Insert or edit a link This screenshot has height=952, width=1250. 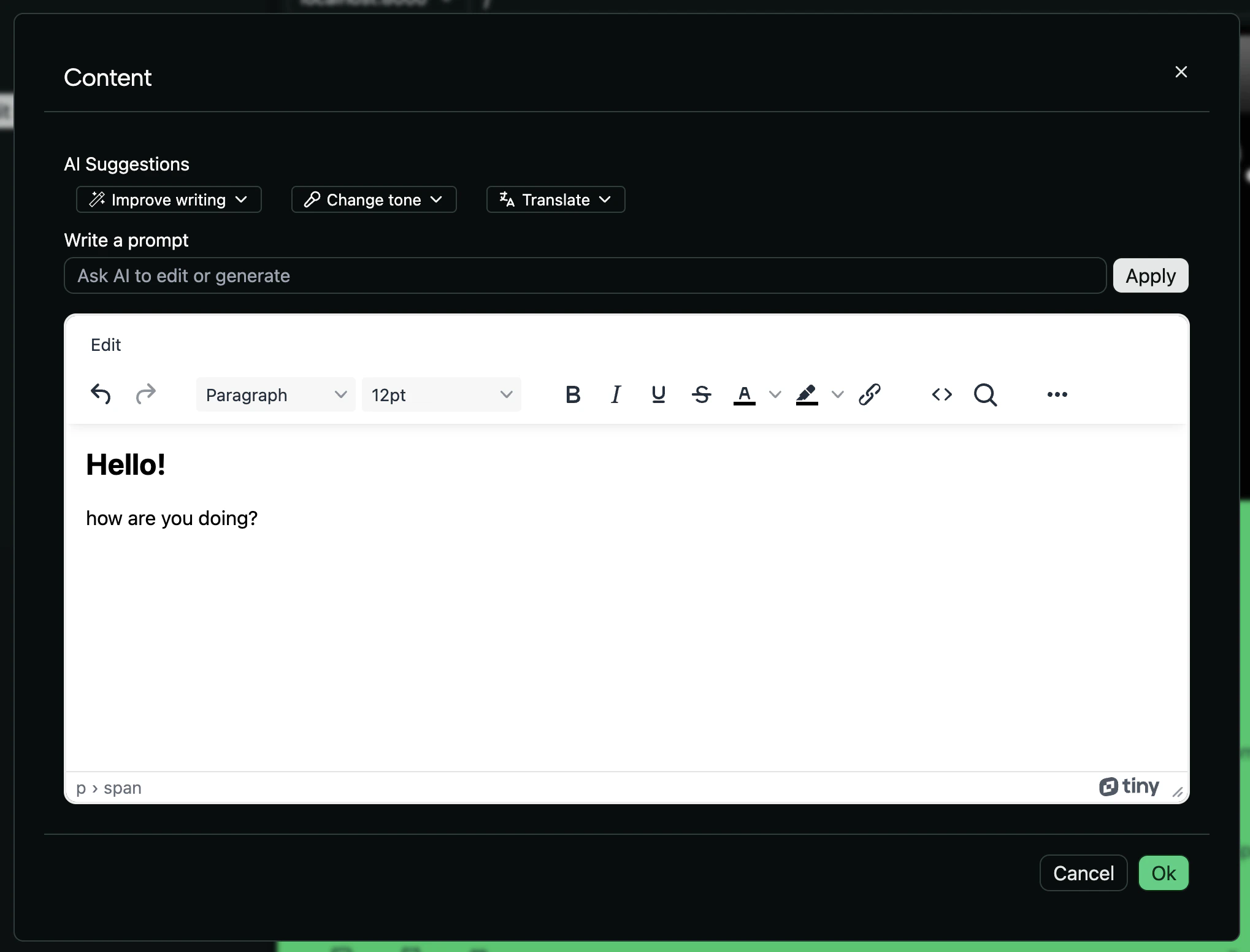coord(870,394)
